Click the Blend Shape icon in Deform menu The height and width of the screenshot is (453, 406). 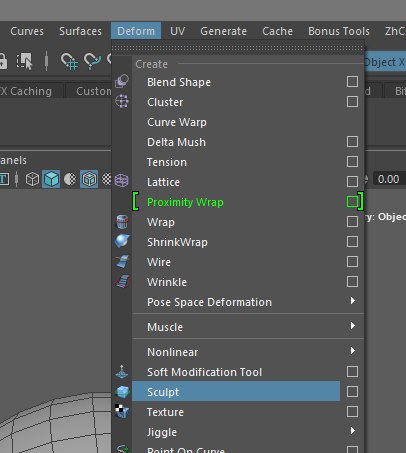[x=122, y=81]
